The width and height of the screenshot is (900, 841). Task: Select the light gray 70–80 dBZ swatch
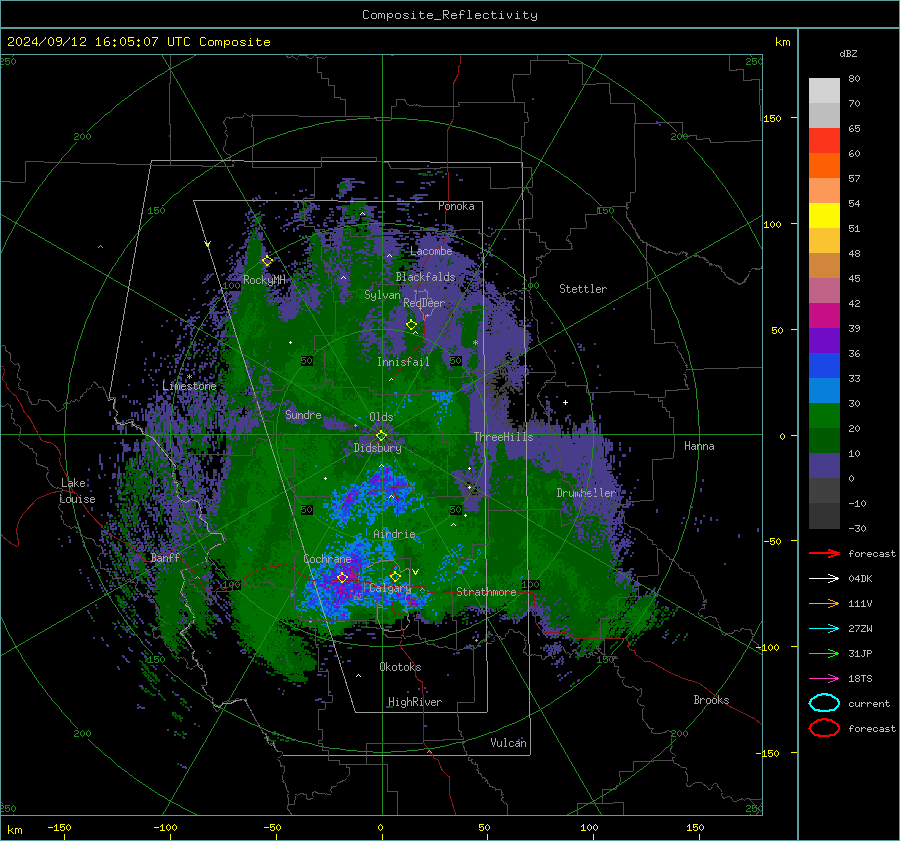click(824, 91)
